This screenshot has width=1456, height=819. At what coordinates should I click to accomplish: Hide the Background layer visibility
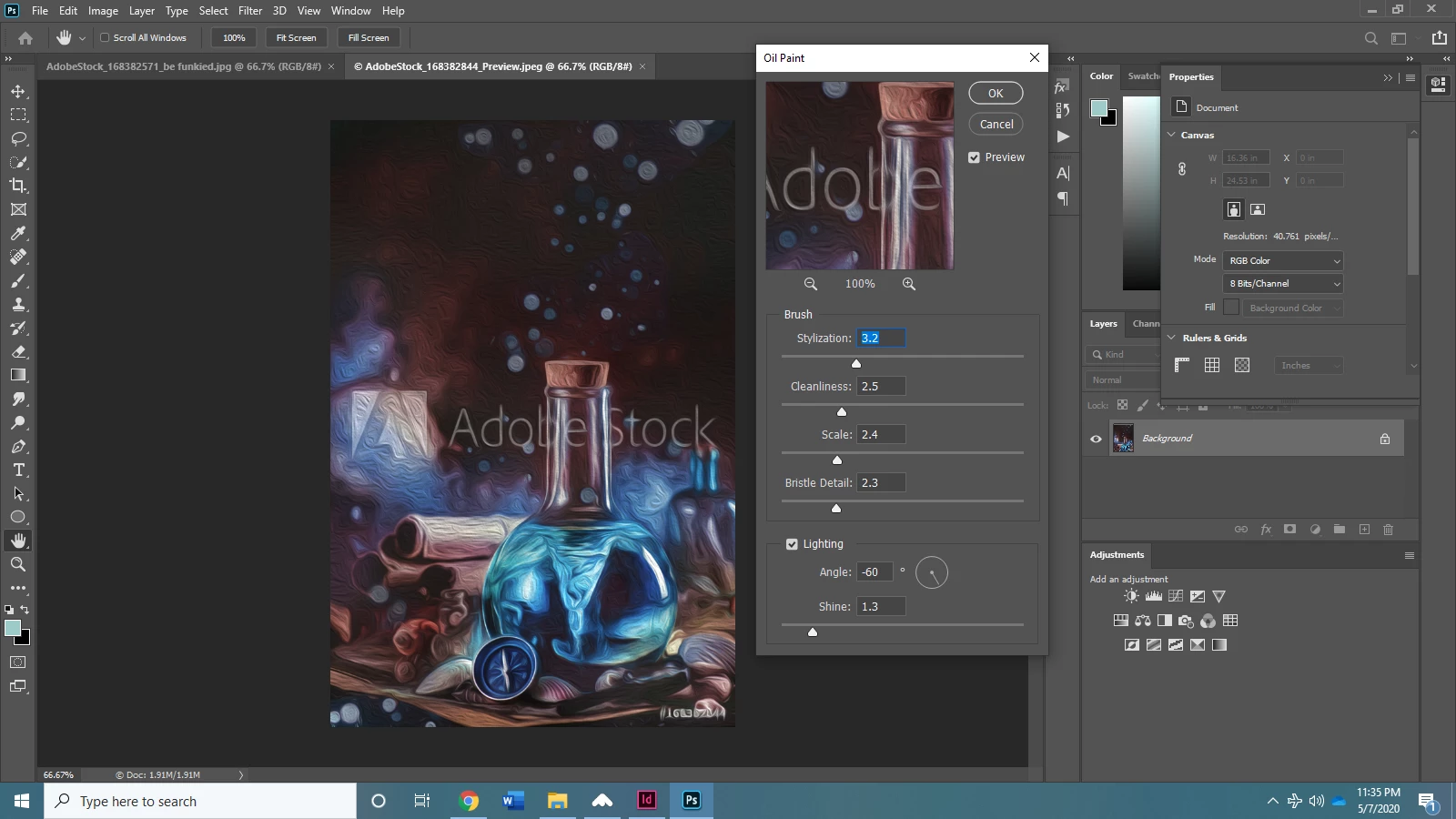coord(1096,439)
